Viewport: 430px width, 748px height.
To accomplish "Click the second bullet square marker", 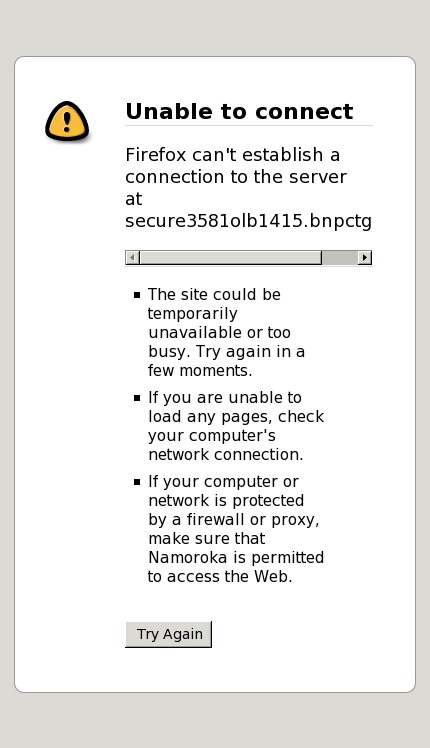I will point(137,398).
